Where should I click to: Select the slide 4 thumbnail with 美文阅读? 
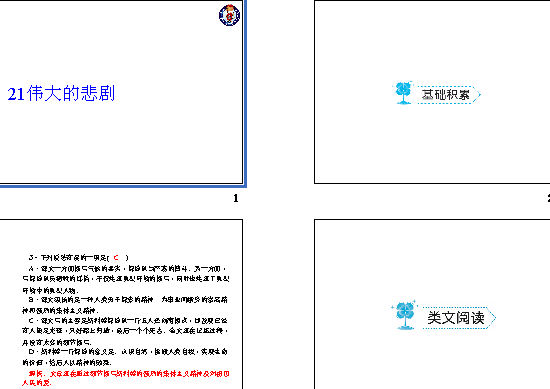tap(432, 304)
